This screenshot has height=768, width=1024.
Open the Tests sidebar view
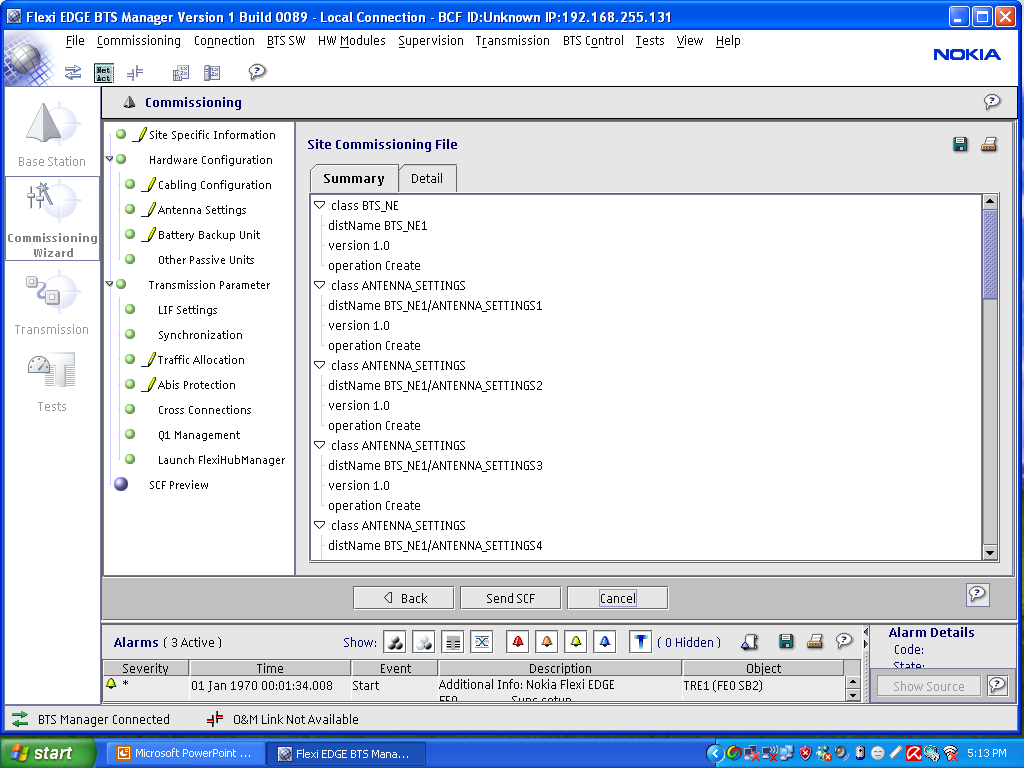pos(52,382)
